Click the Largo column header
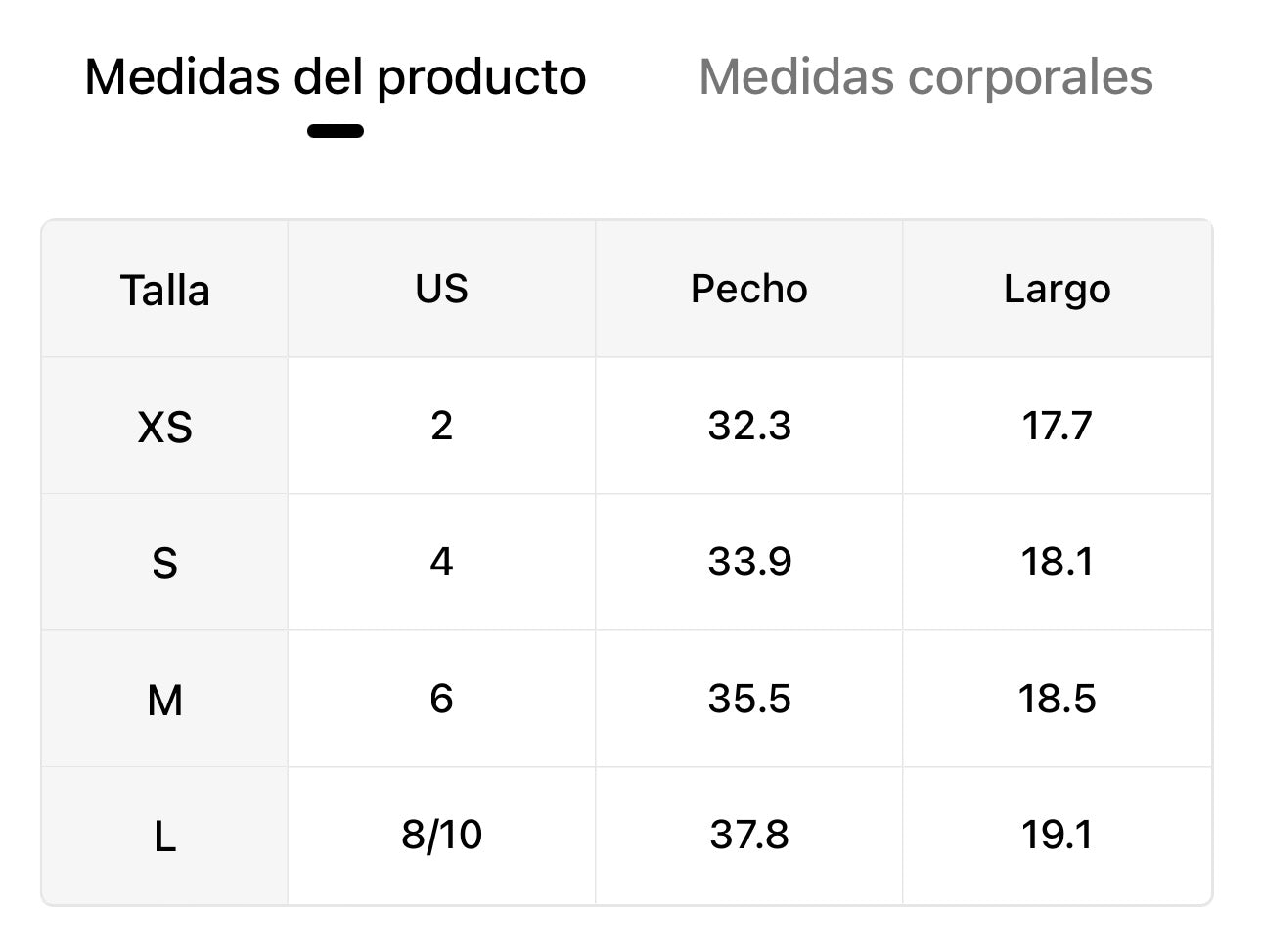The width and height of the screenshot is (1262, 952). (x=1057, y=289)
